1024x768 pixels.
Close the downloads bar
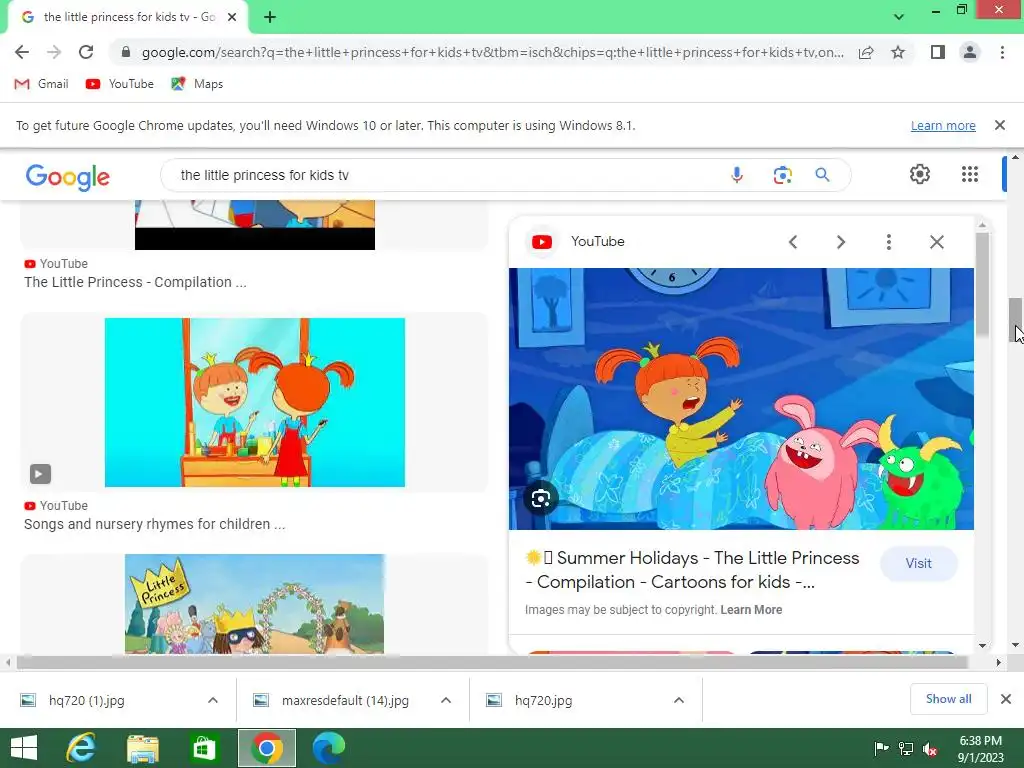pos(1006,699)
